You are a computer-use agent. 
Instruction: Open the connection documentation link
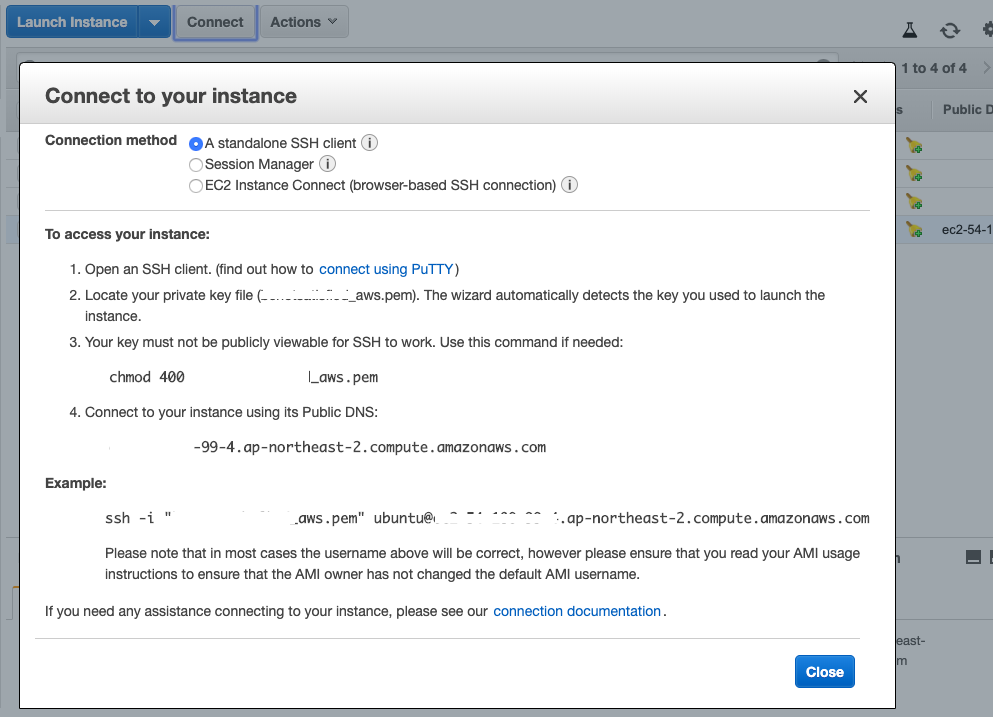577,611
